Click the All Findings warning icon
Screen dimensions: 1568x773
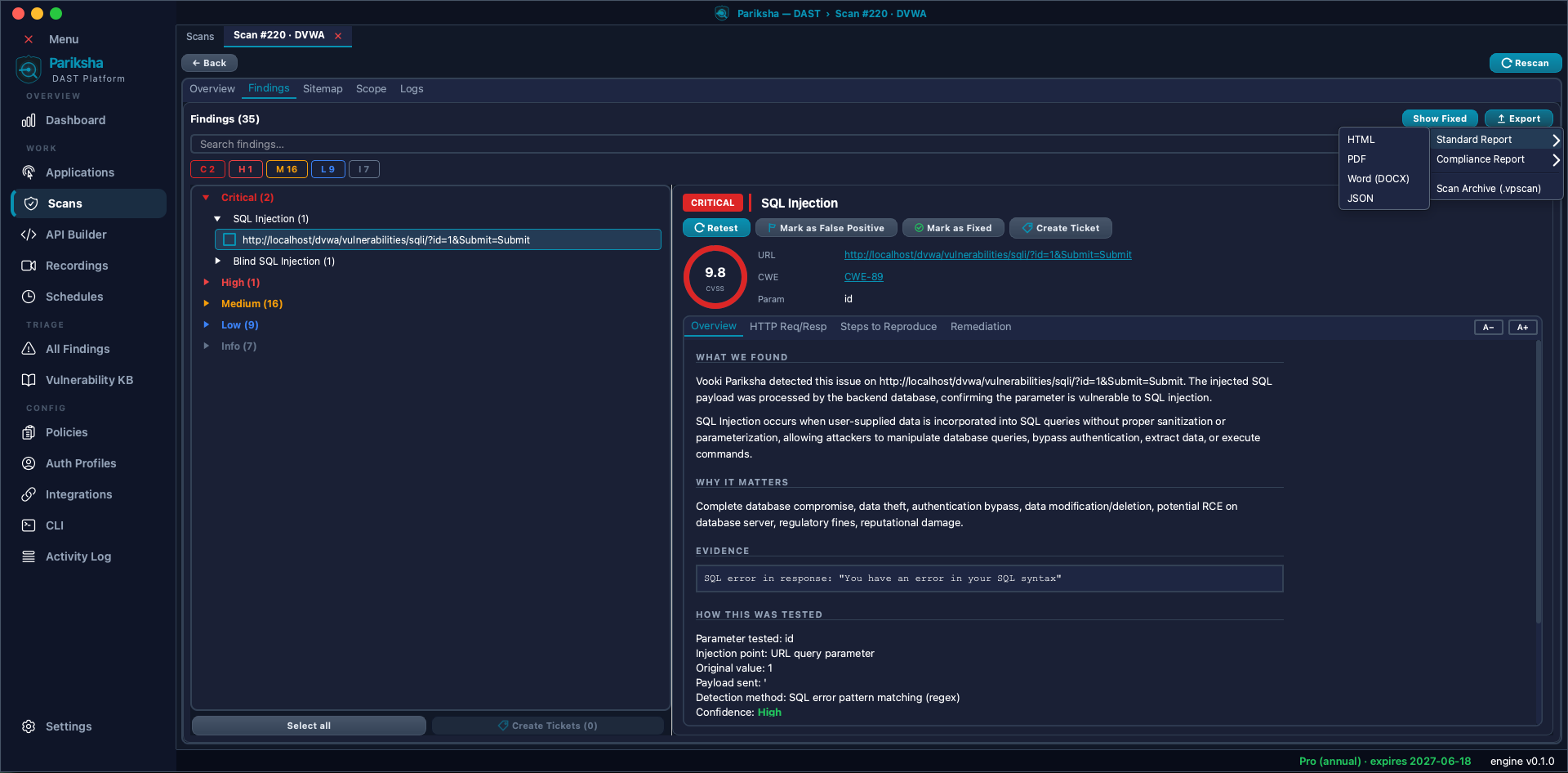tap(29, 349)
